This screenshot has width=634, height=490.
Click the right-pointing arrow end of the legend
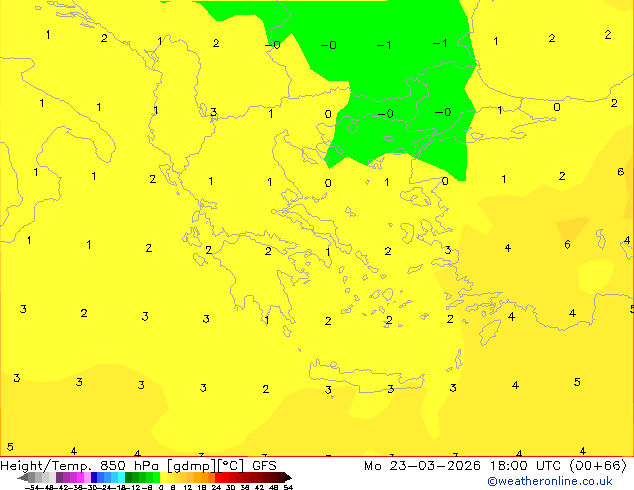(x=288, y=477)
